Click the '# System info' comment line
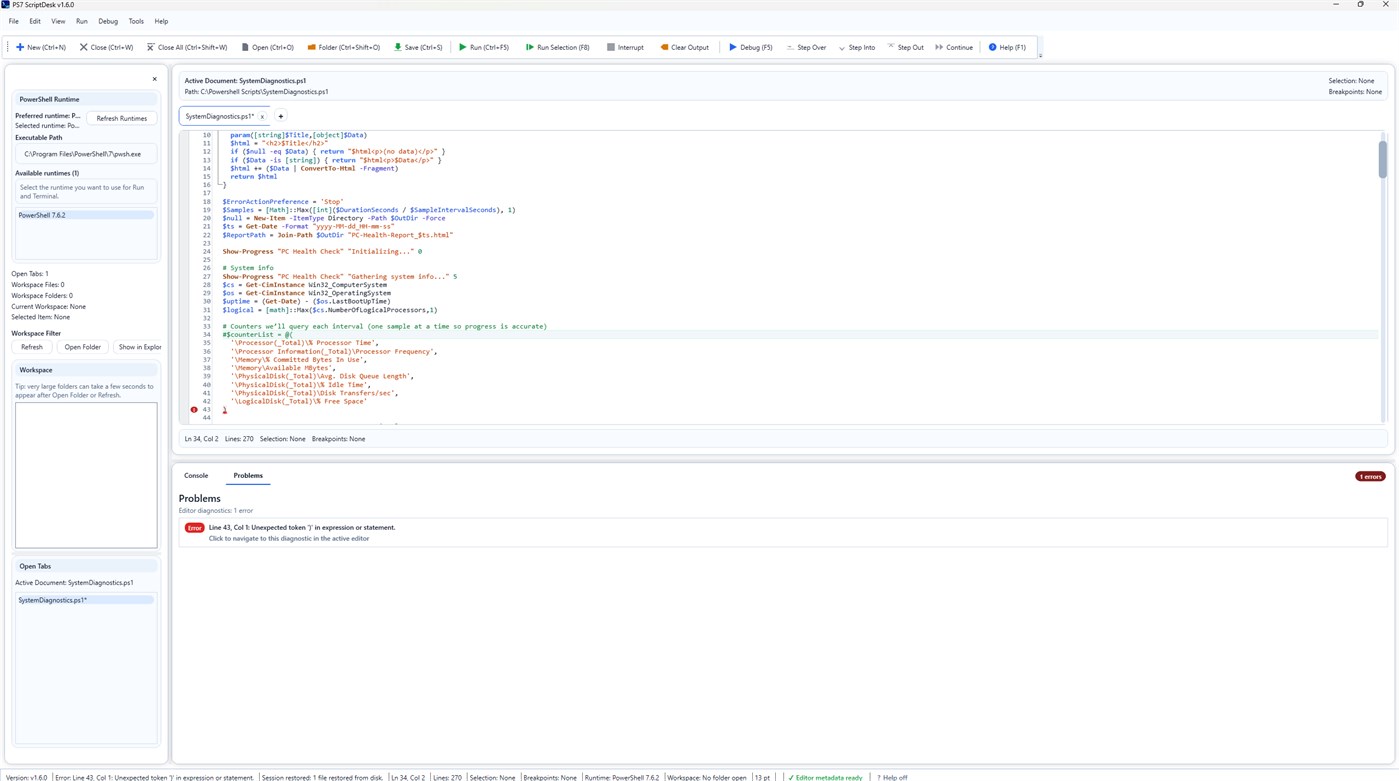Viewport: 1399px width, 781px height. [x=248, y=268]
